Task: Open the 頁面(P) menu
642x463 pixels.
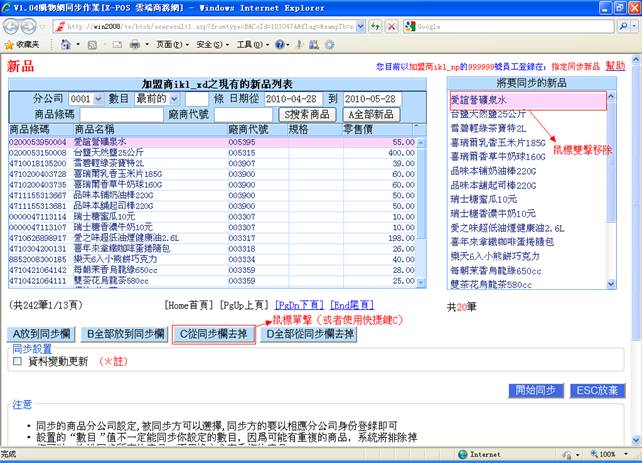Action: click(167, 45)
